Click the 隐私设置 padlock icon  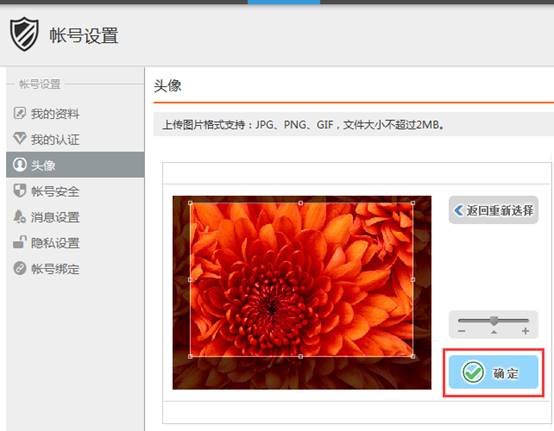[x=20, y=242]
